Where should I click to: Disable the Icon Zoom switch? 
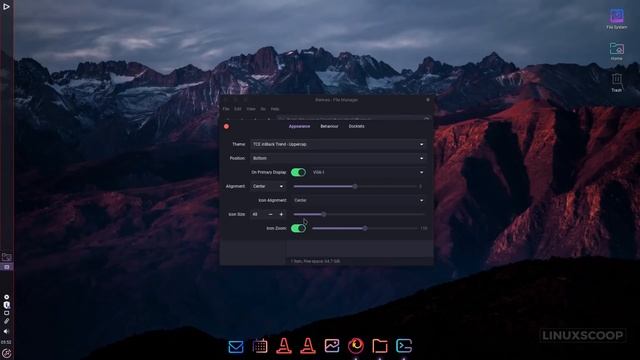298,228
